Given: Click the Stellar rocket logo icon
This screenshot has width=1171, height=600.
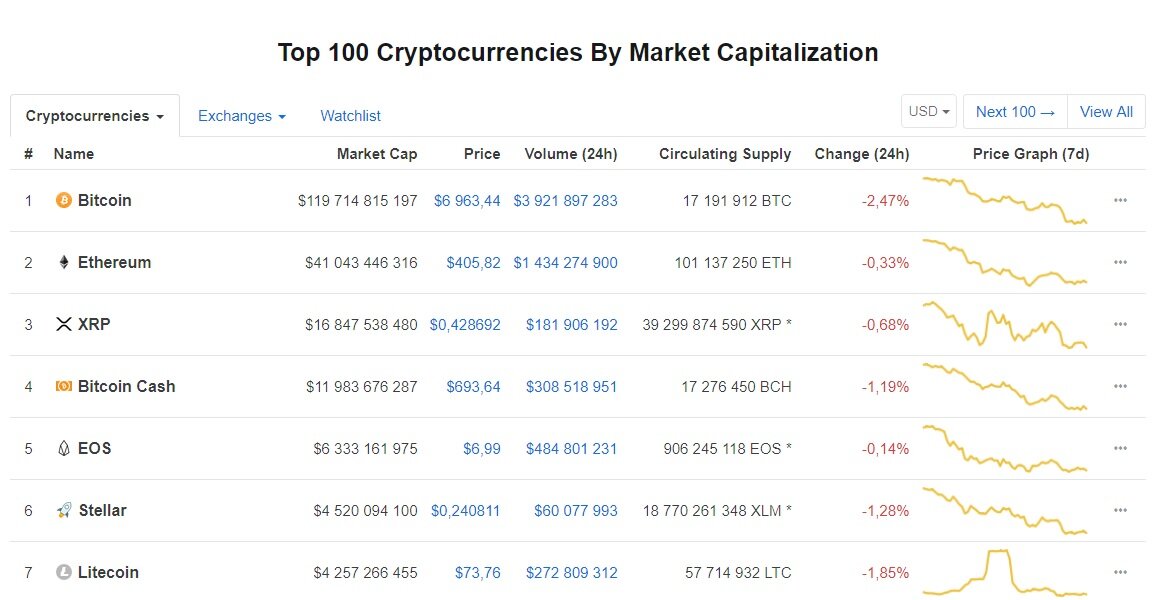Looking at the screenshot, I should click(64, 511).
